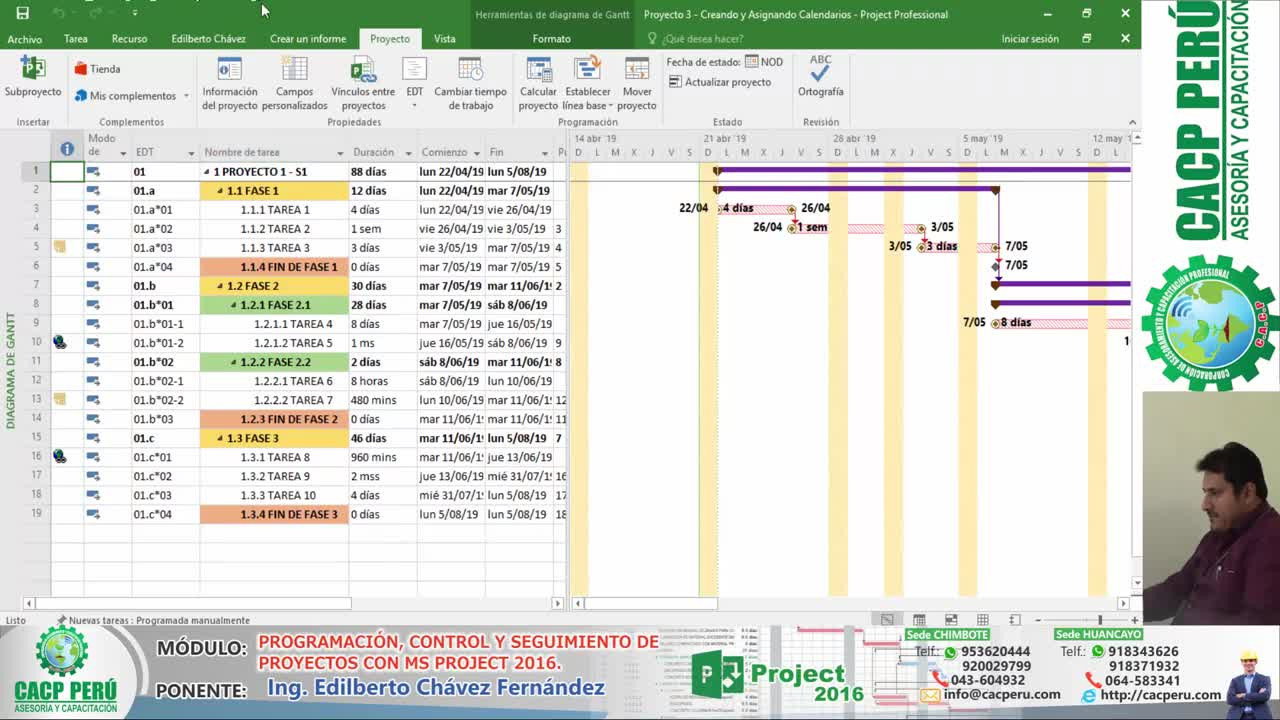Collapse the 1.1 FASE 1 summary task

[221, 191]
